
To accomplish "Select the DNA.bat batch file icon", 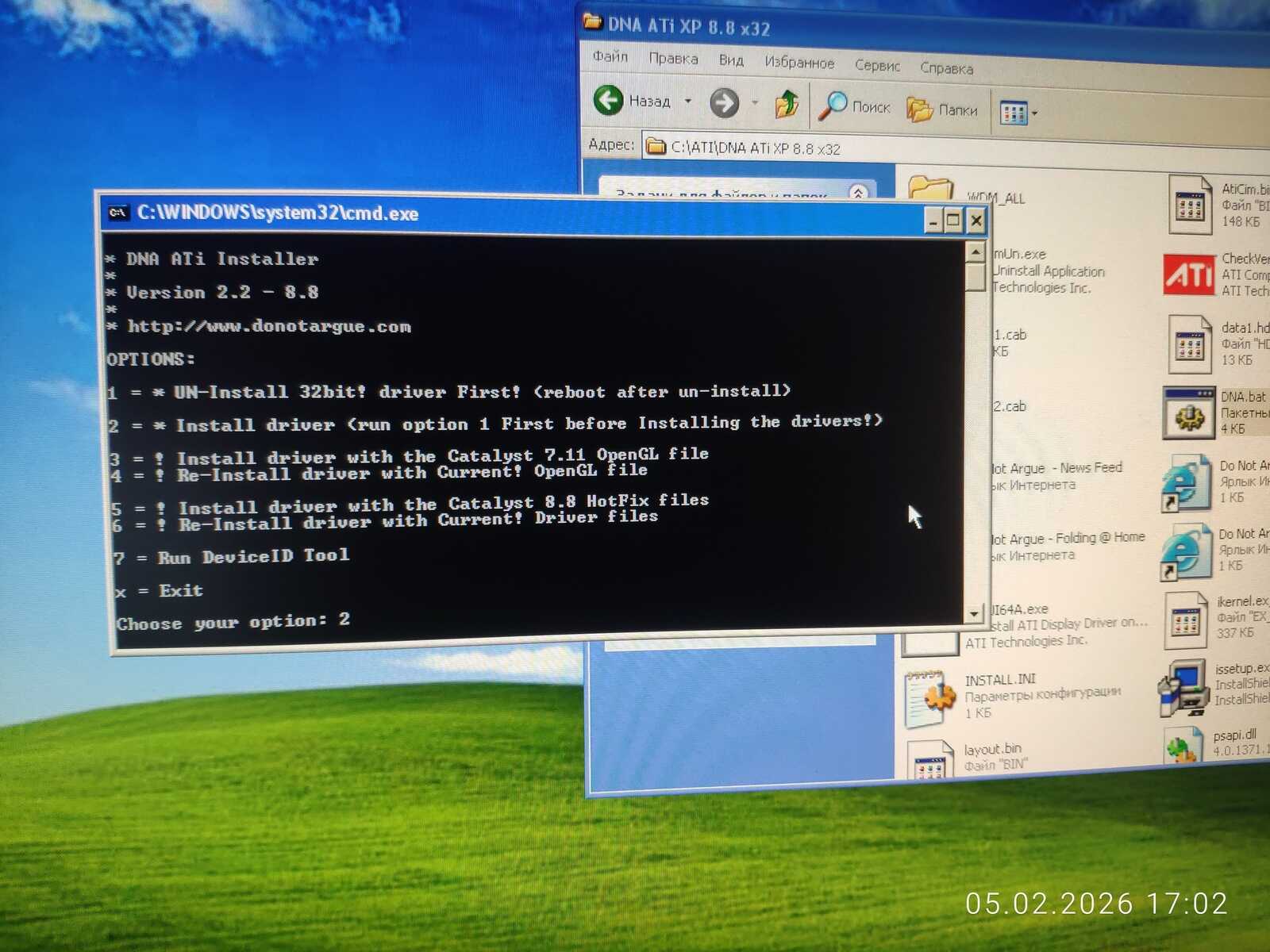I will pyautogui.click(x=1188, y=413).
